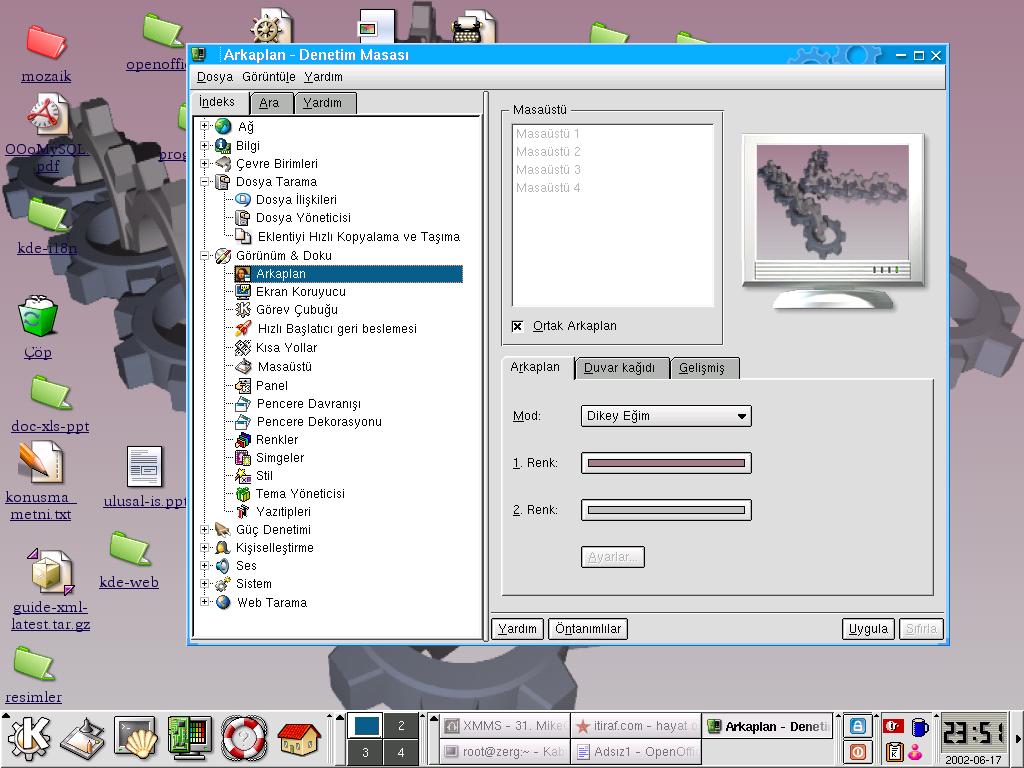The image size is (1024, 768).
Task: Click the Uygula button
Action: 867,629
